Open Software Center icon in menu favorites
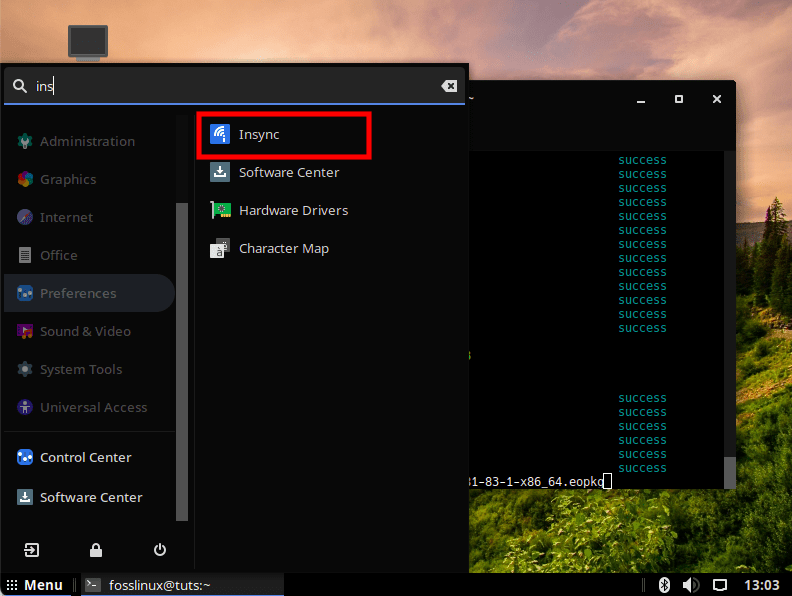Image resolution: width=792 pixels, height=596 pixels. click(25, 497)
